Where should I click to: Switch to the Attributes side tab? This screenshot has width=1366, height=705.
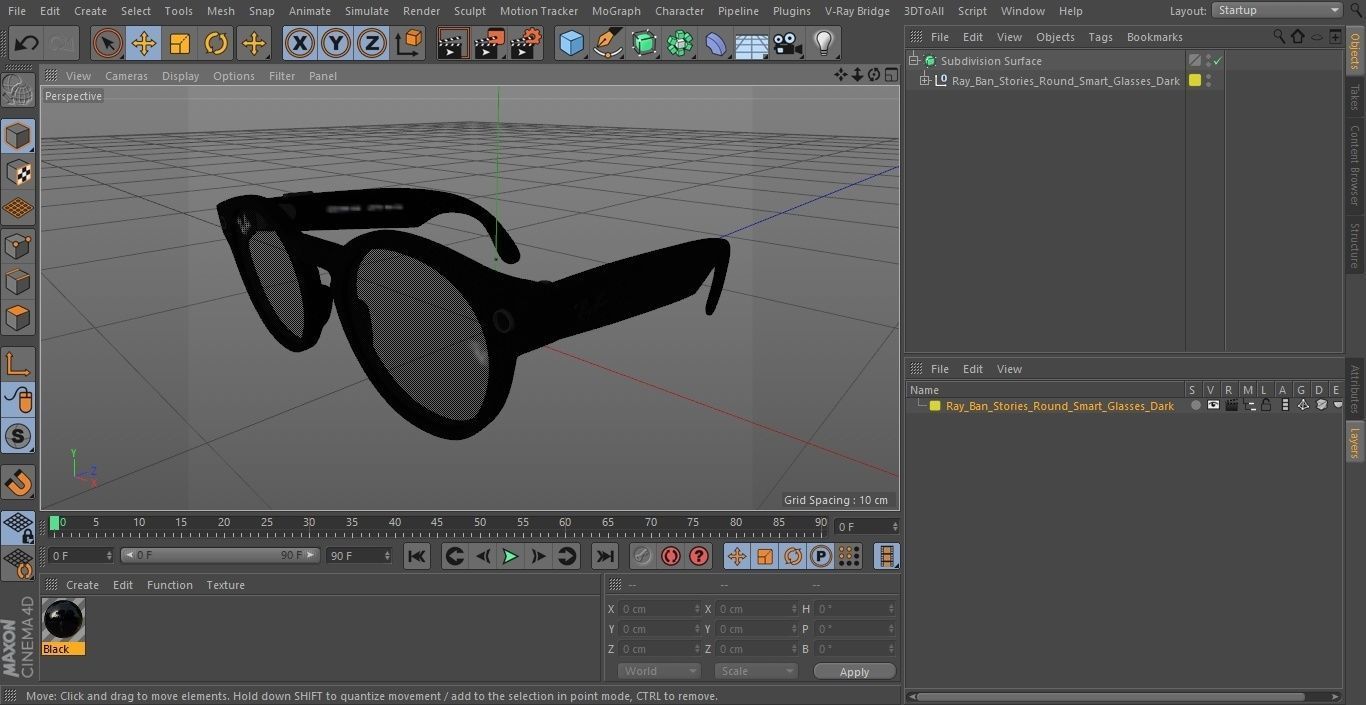[1355, 390]
